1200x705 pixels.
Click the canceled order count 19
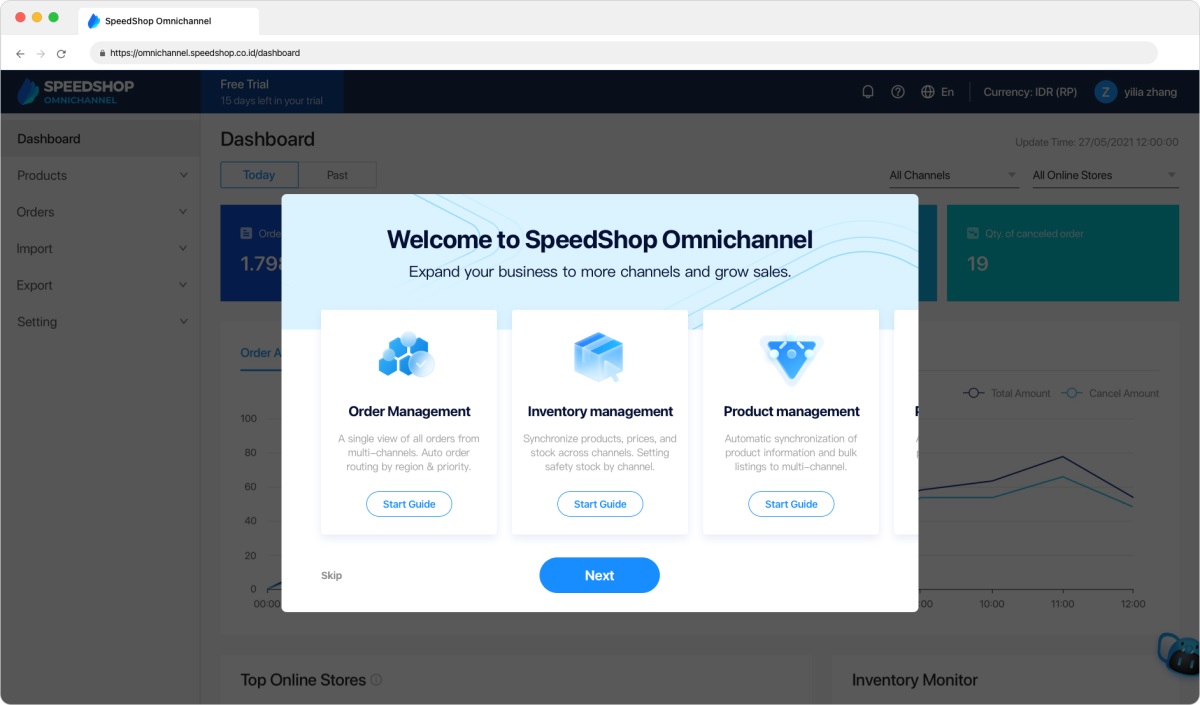pyautogui.click(x=978, y=264)
